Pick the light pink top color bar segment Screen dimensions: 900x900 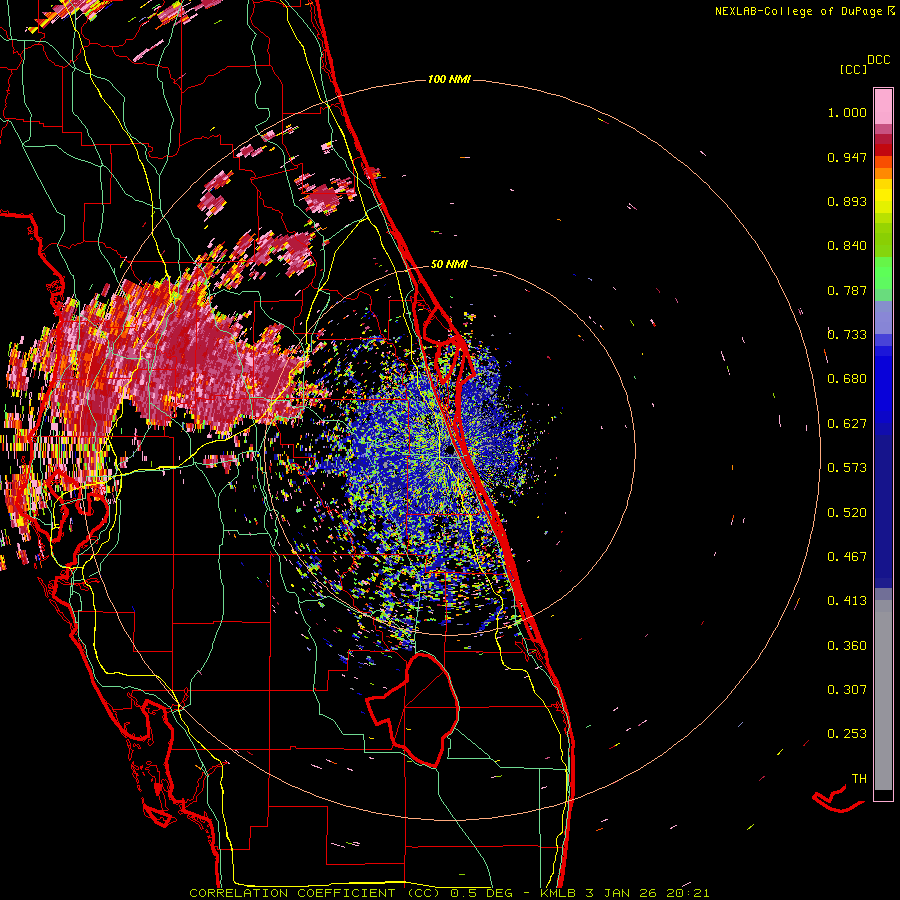click(x=883, y=107)
